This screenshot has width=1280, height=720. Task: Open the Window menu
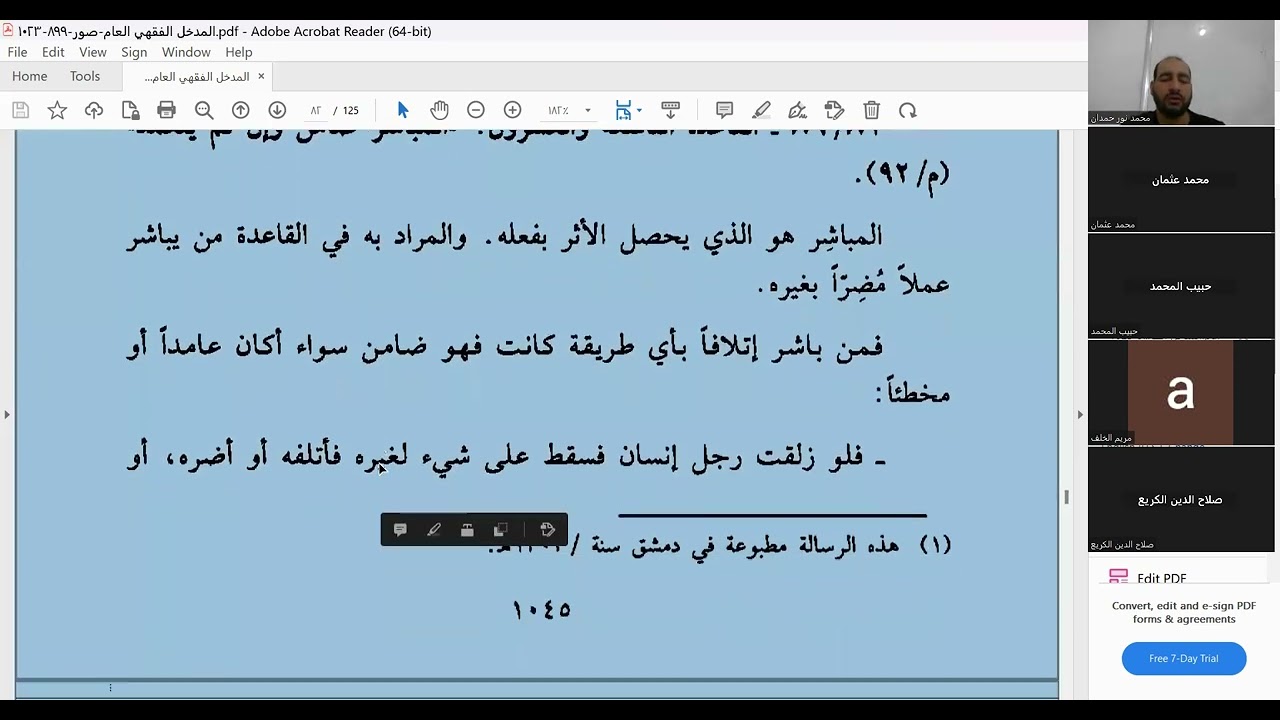pos(186,52)
